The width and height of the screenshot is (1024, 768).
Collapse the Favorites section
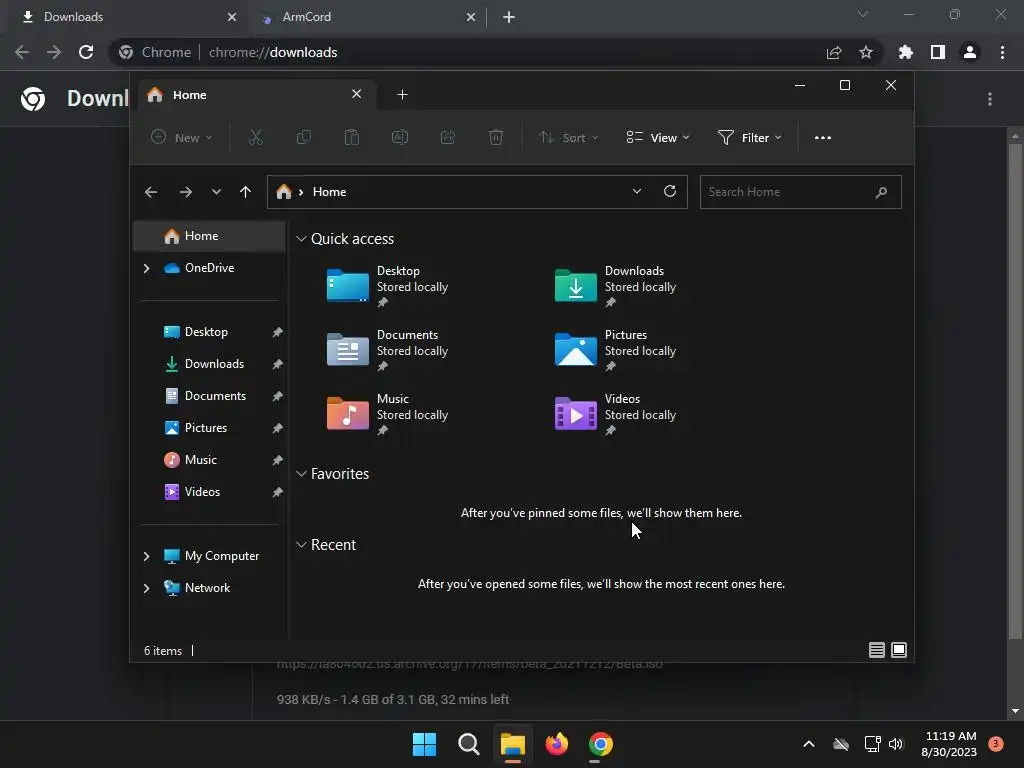(301, 474)
